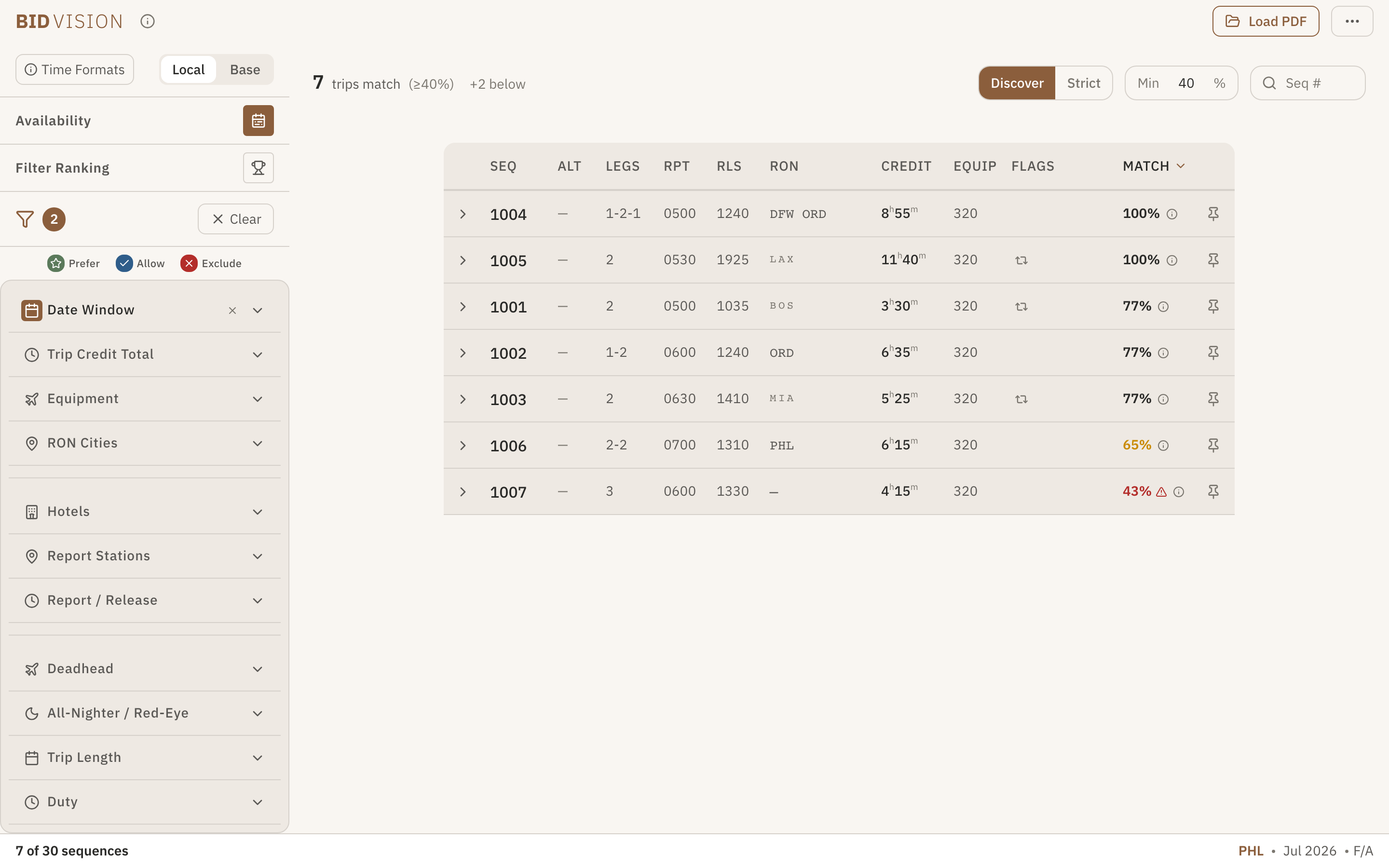Sort by LEGS column header
This screenshot has width=1389, height=868.
click(x=622, y=166)
